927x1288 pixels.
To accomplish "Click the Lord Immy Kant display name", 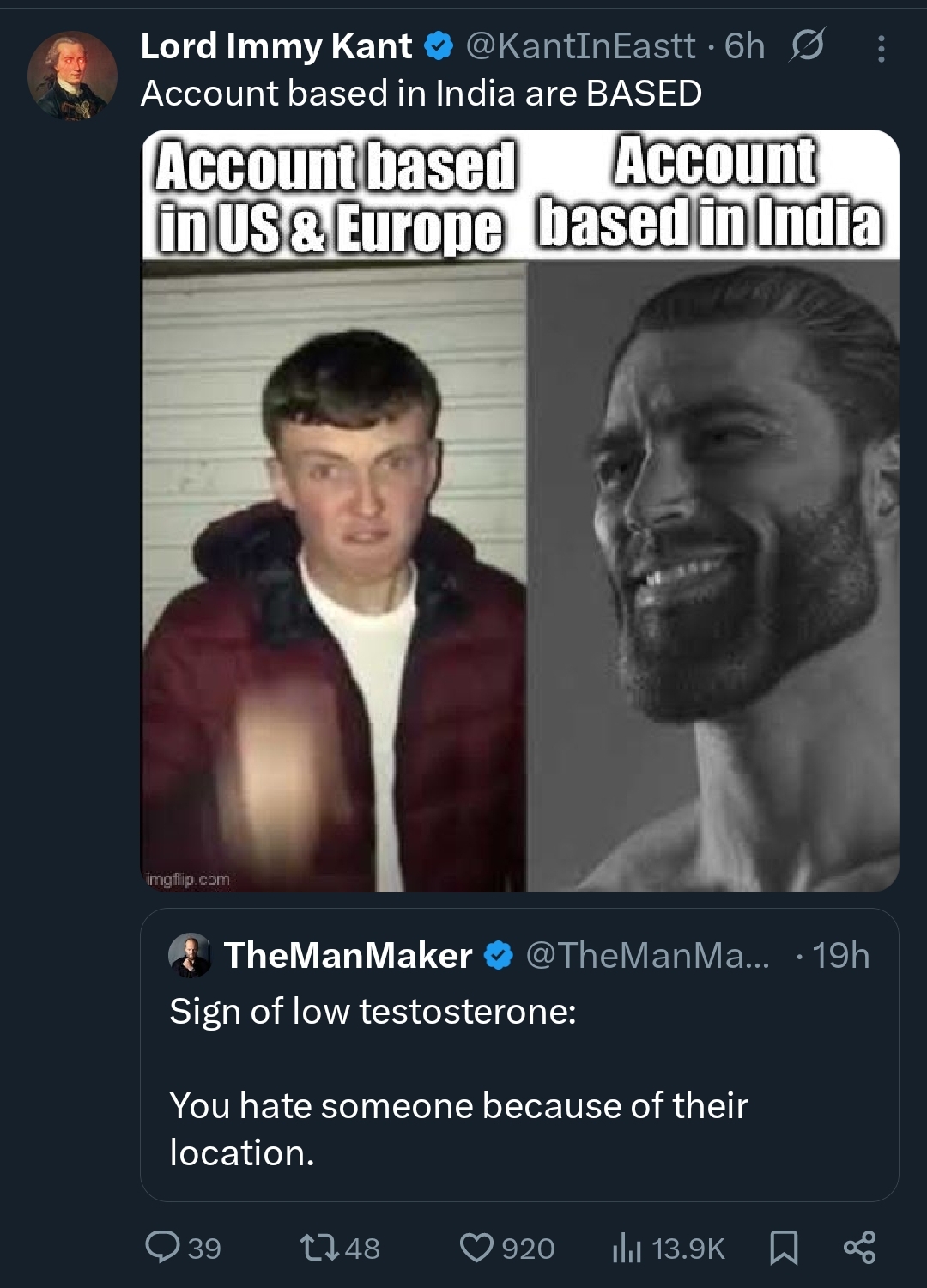I will click(276, 46).
